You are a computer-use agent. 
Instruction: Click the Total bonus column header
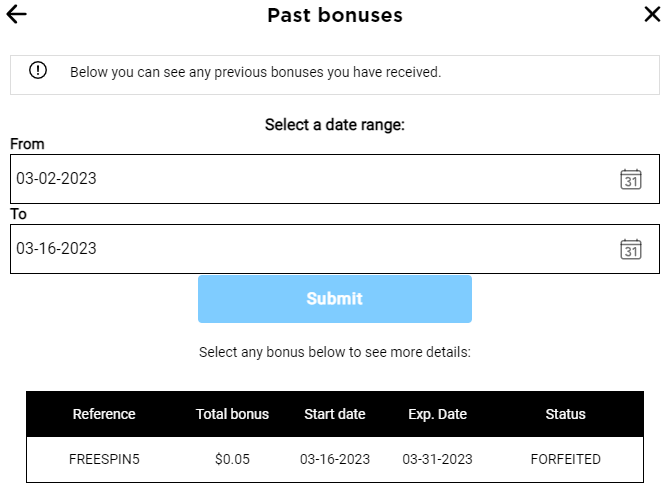[232, 414]
